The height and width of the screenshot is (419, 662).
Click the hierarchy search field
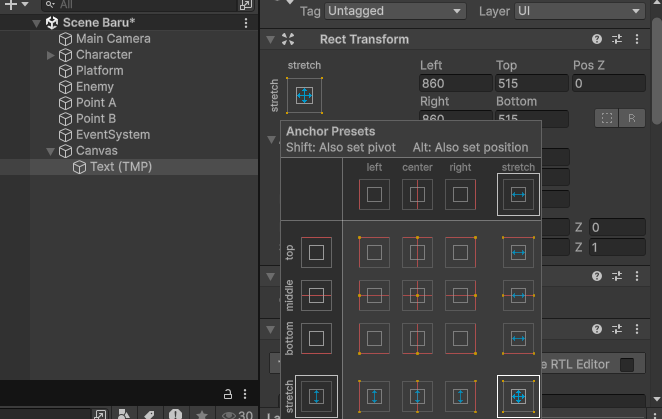(x=139, y=5)
